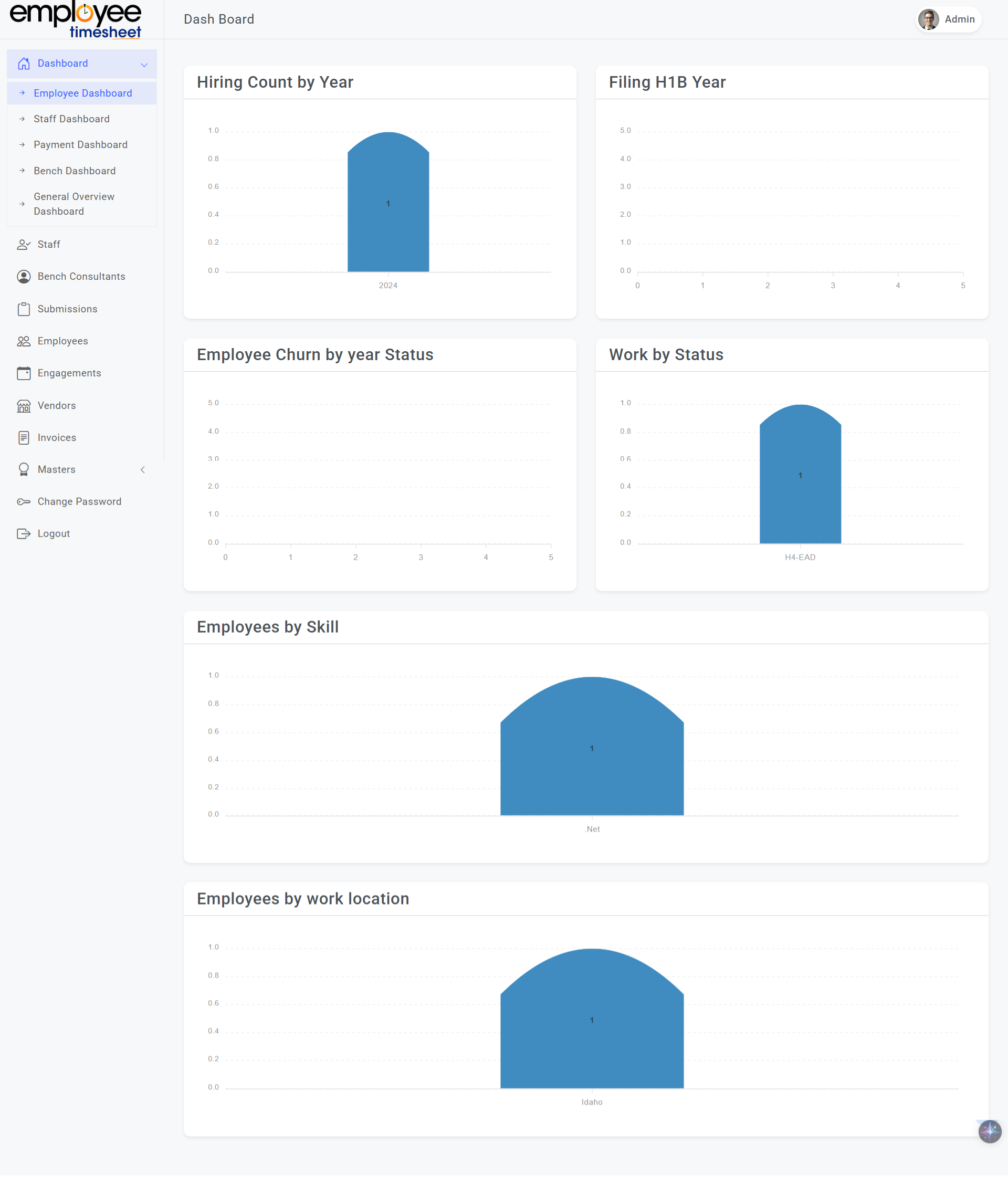Viewport: 1008px width, 1177px height.
Task: Go to Bench Dashboard link
Action: 75,171
